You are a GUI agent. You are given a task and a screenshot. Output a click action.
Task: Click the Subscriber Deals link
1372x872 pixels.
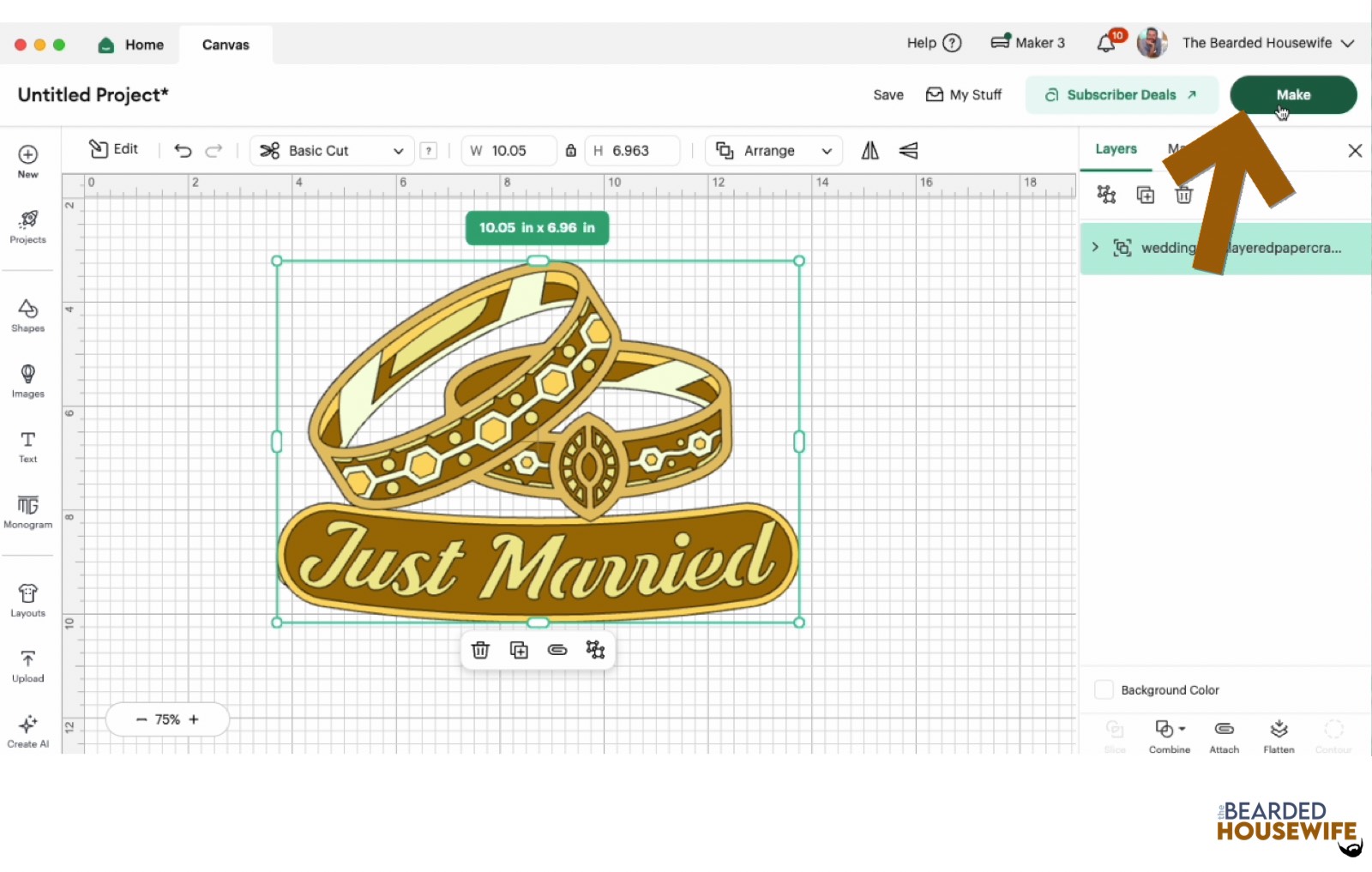[1121, 95]
